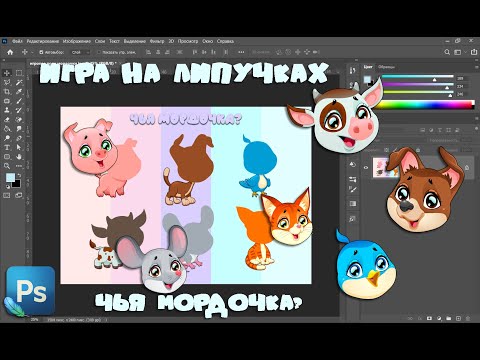Click the zoom percentage field in status bar
This screenshot has width=480, height=360.
point(35,320)
